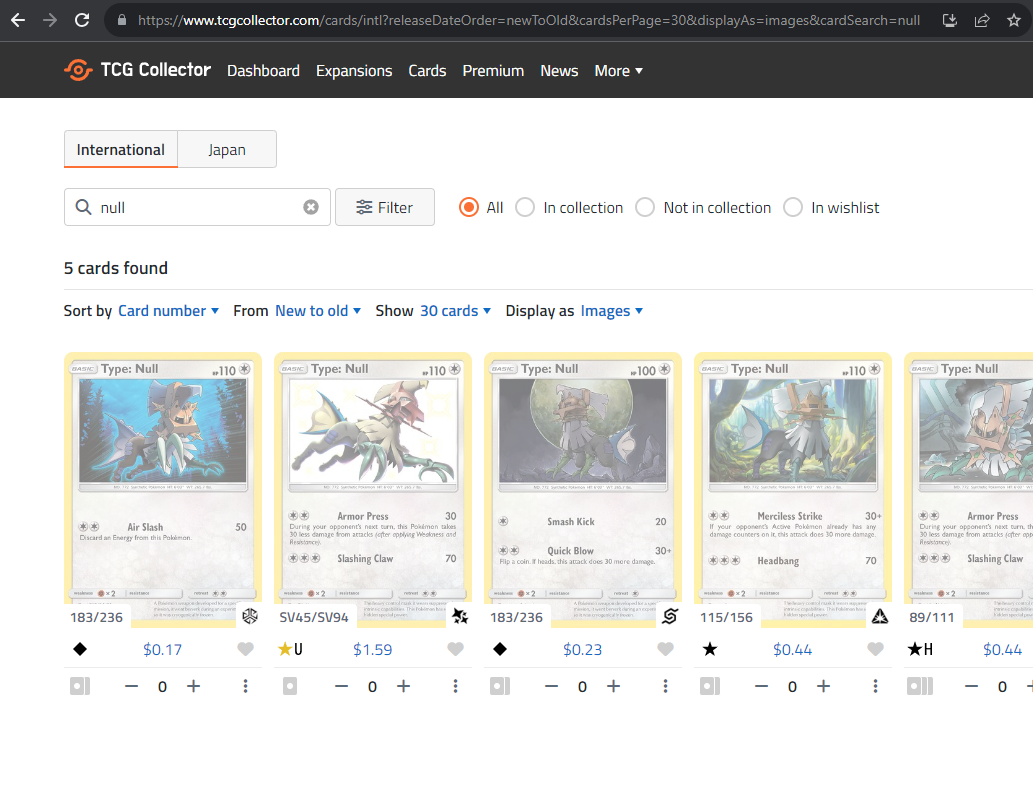Screen dimensions: 1033x790
Task: Increase quantity of the 115/156 card
Action: 823,686
